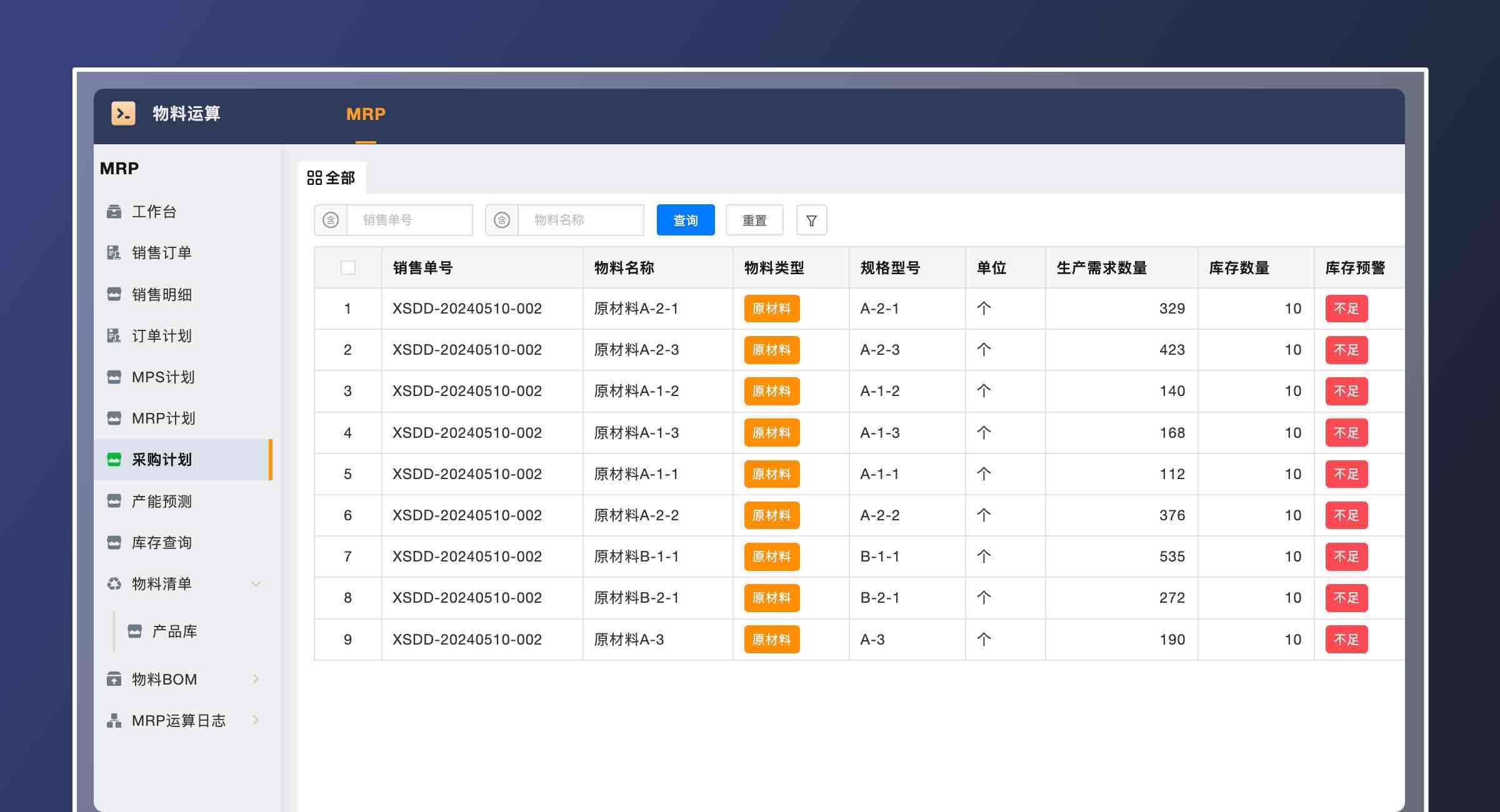Select the 库存查询 inventory icon

pos(113,542)
